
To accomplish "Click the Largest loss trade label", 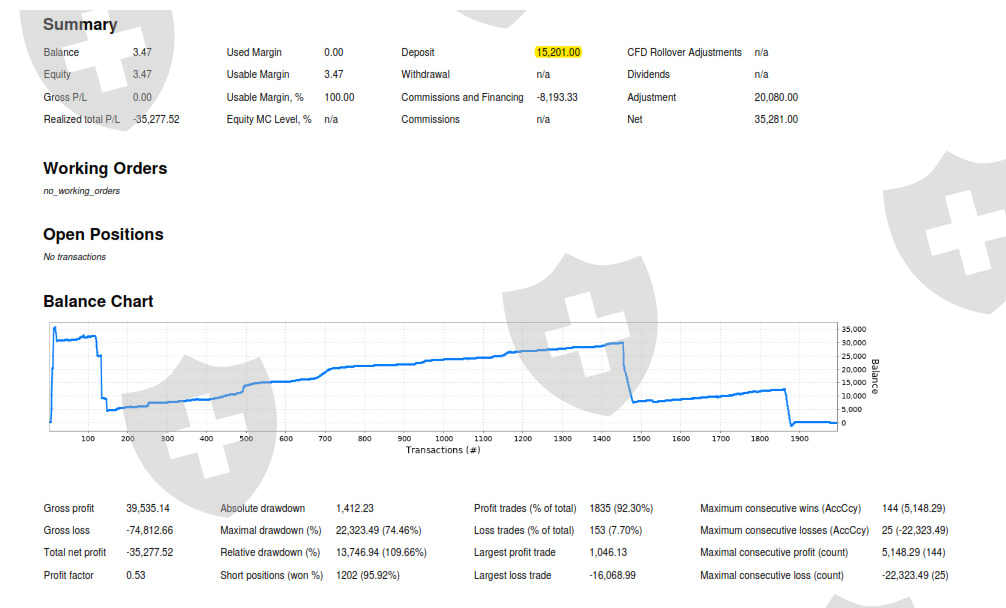I will (x=512, y=575).
